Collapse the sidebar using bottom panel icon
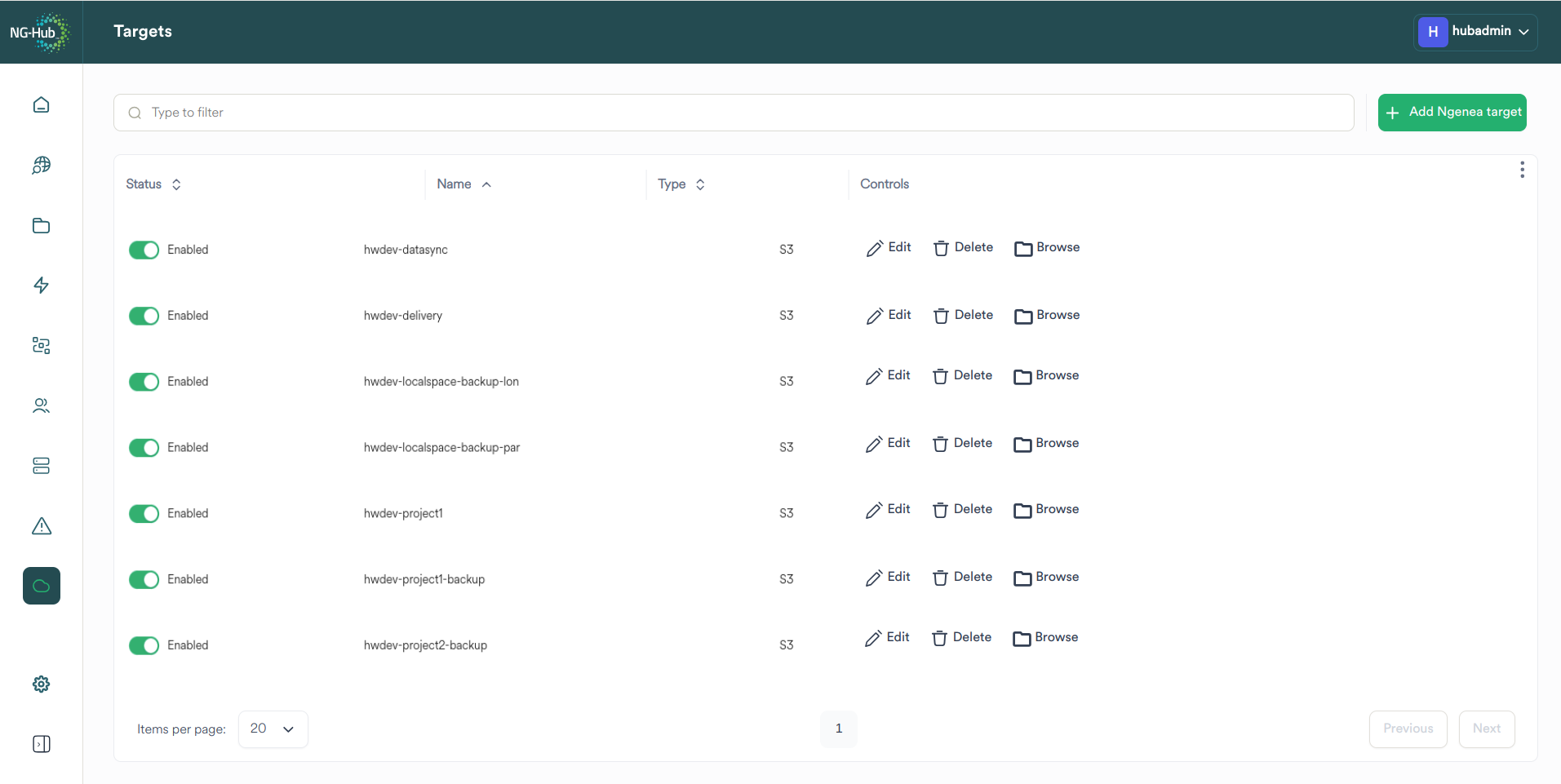 pos(41,744)
